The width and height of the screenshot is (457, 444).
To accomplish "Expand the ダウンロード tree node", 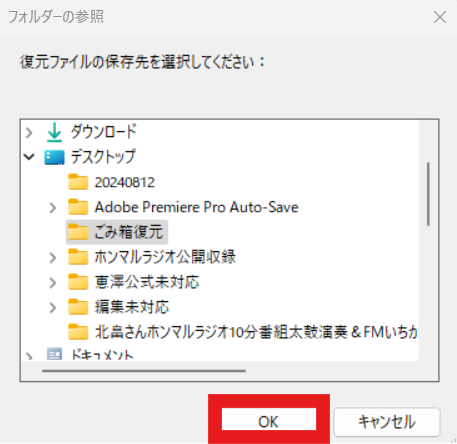I will click(x=29, y=133).
